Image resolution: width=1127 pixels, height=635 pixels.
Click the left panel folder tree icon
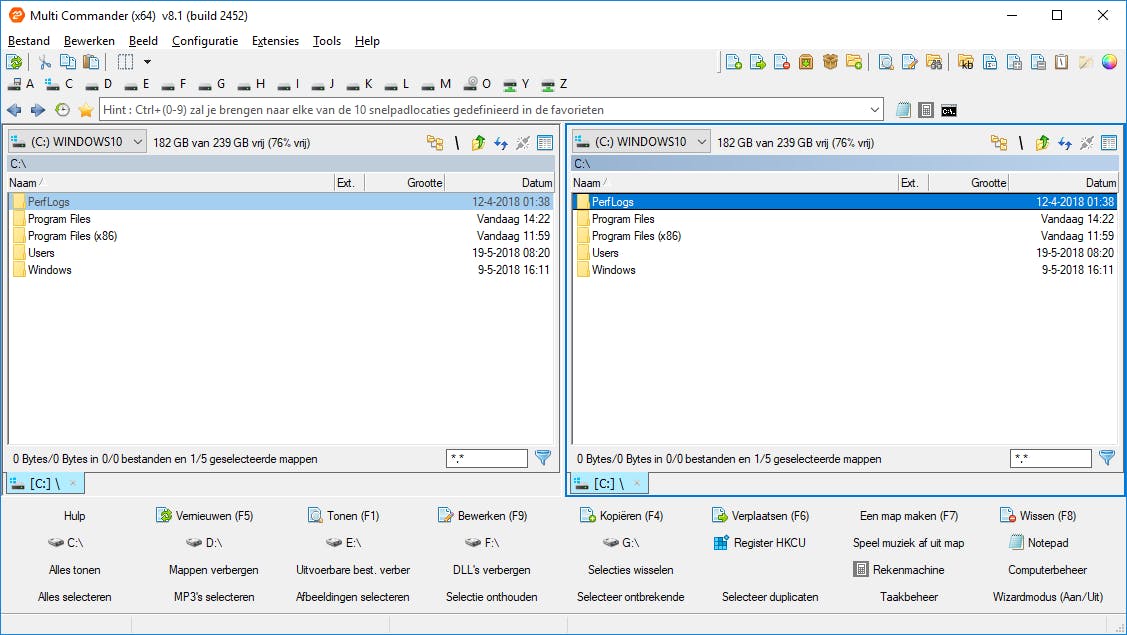435,142
